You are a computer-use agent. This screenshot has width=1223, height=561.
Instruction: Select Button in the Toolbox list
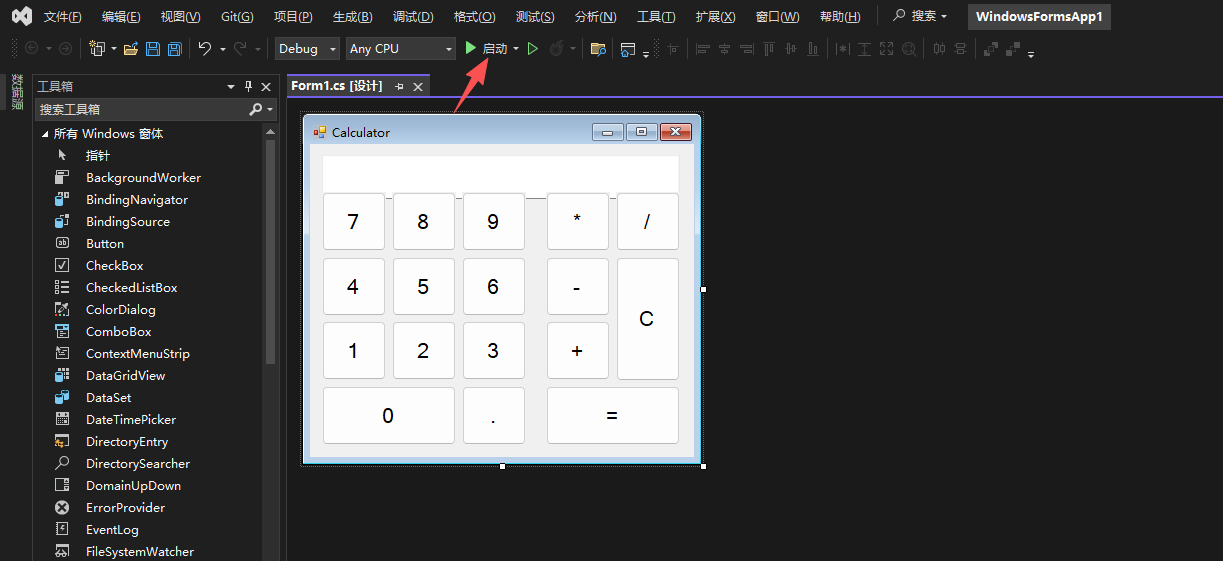(105, 243)
